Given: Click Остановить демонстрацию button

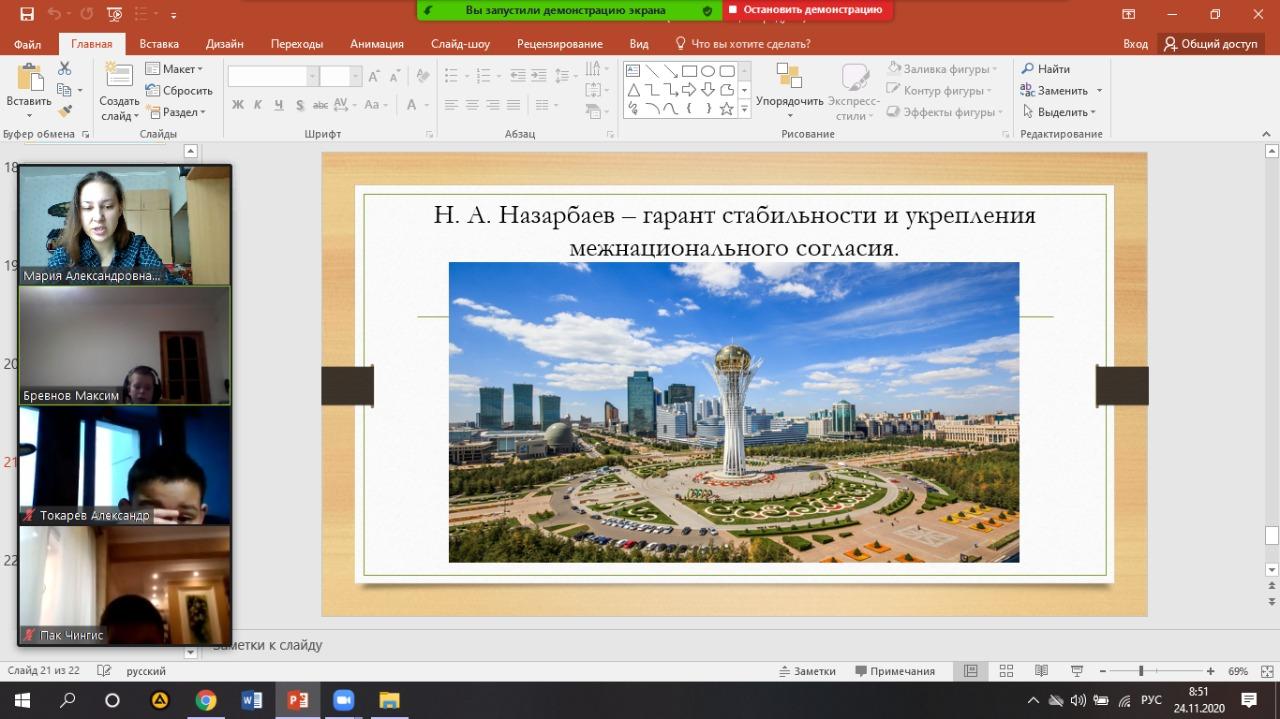Looking at the screenshot, I should pyautogui.click(x=806, y=10).
